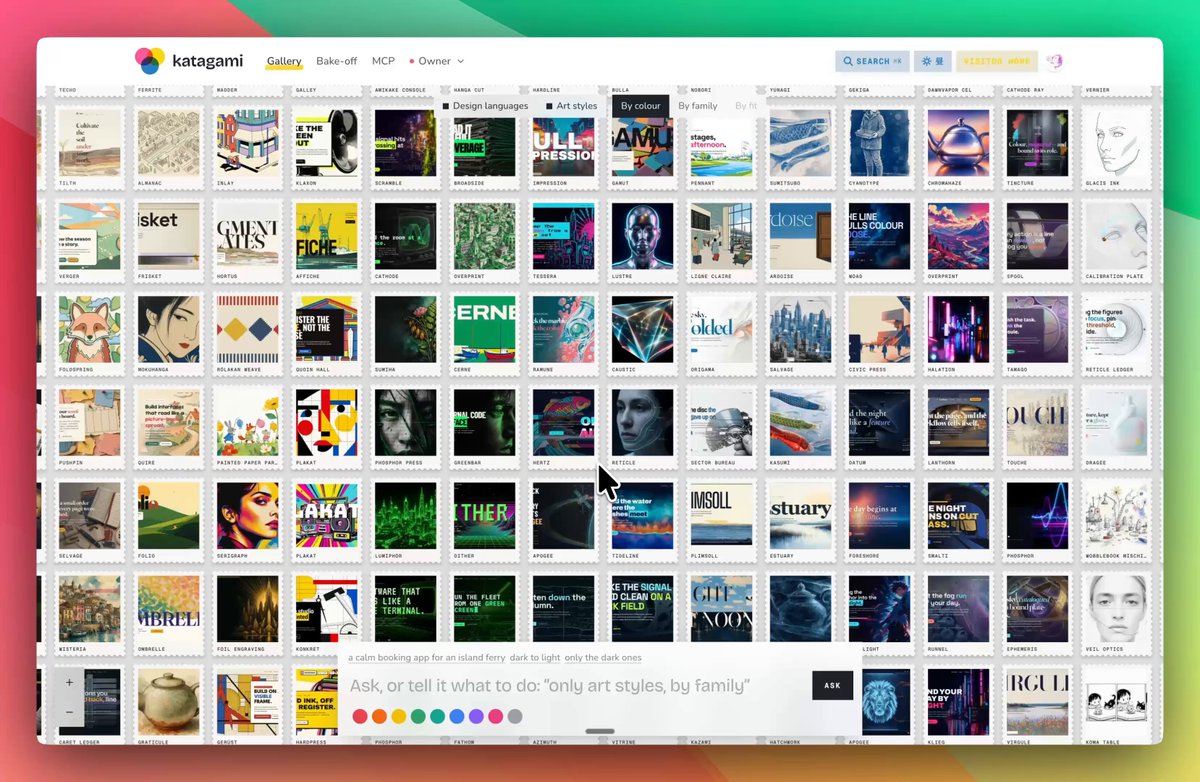Open the Estuary thumbnail
The width and height of the screenshot is (1200, 782).
tap(801, 516)
